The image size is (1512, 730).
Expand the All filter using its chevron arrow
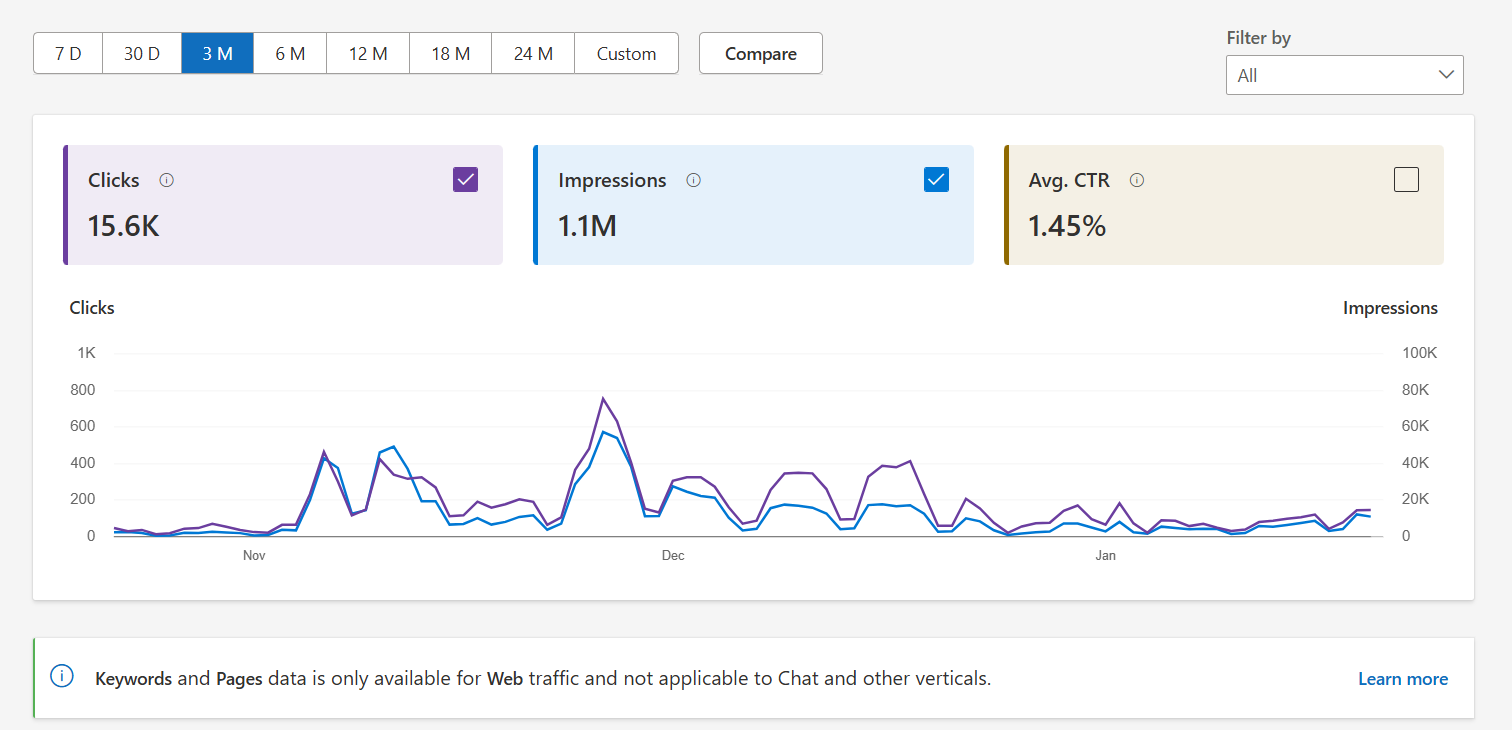pos(1446,74)
